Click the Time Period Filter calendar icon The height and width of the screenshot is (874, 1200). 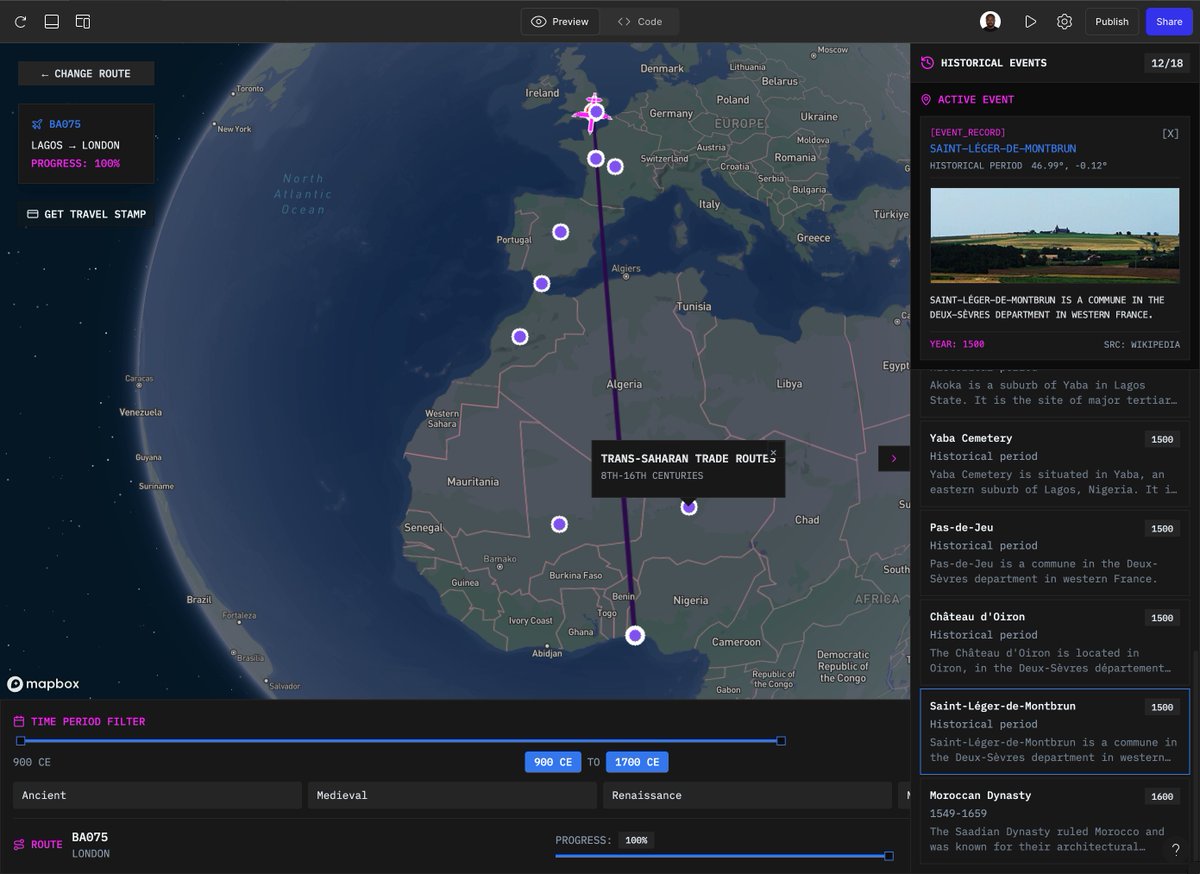coord(19,721)
